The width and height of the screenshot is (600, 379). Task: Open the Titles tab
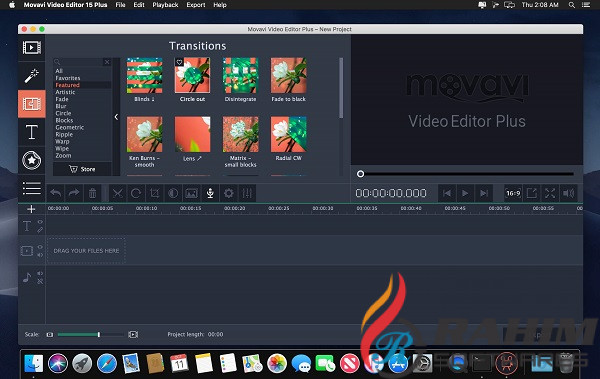tap(31, 132)
